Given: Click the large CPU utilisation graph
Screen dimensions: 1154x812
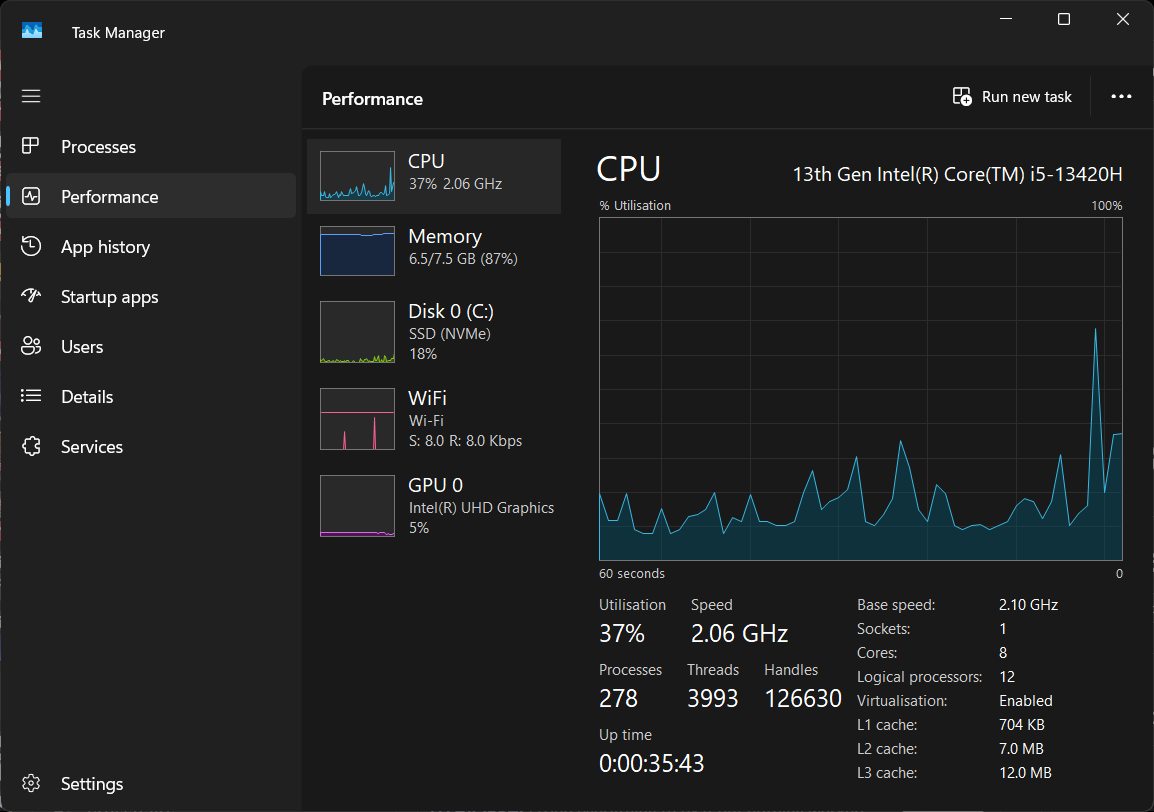Looking at the screenshot, I should [x=860, y=389].
